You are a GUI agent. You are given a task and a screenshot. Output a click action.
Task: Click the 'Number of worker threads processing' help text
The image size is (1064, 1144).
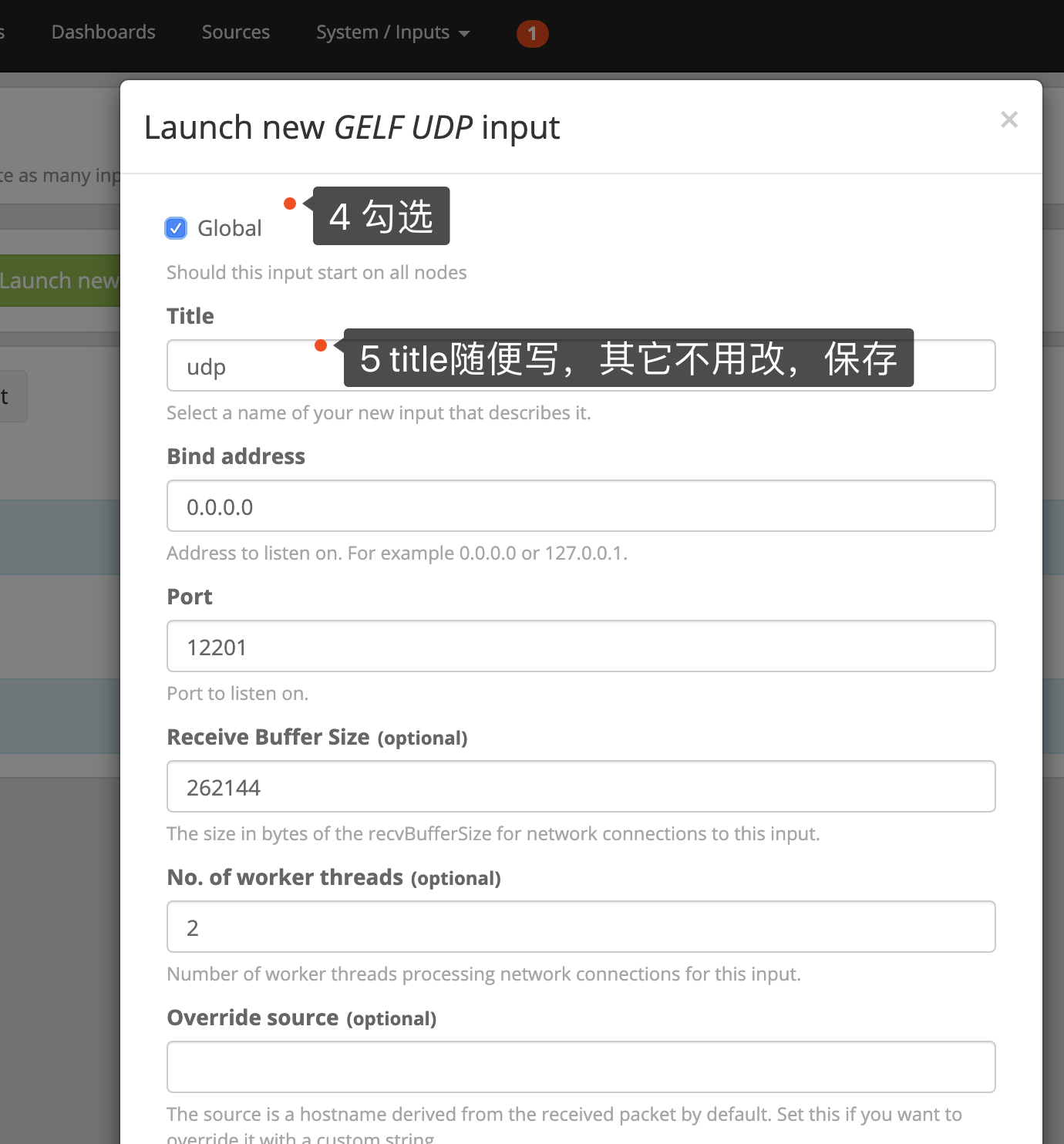click(x=483, y=974)
